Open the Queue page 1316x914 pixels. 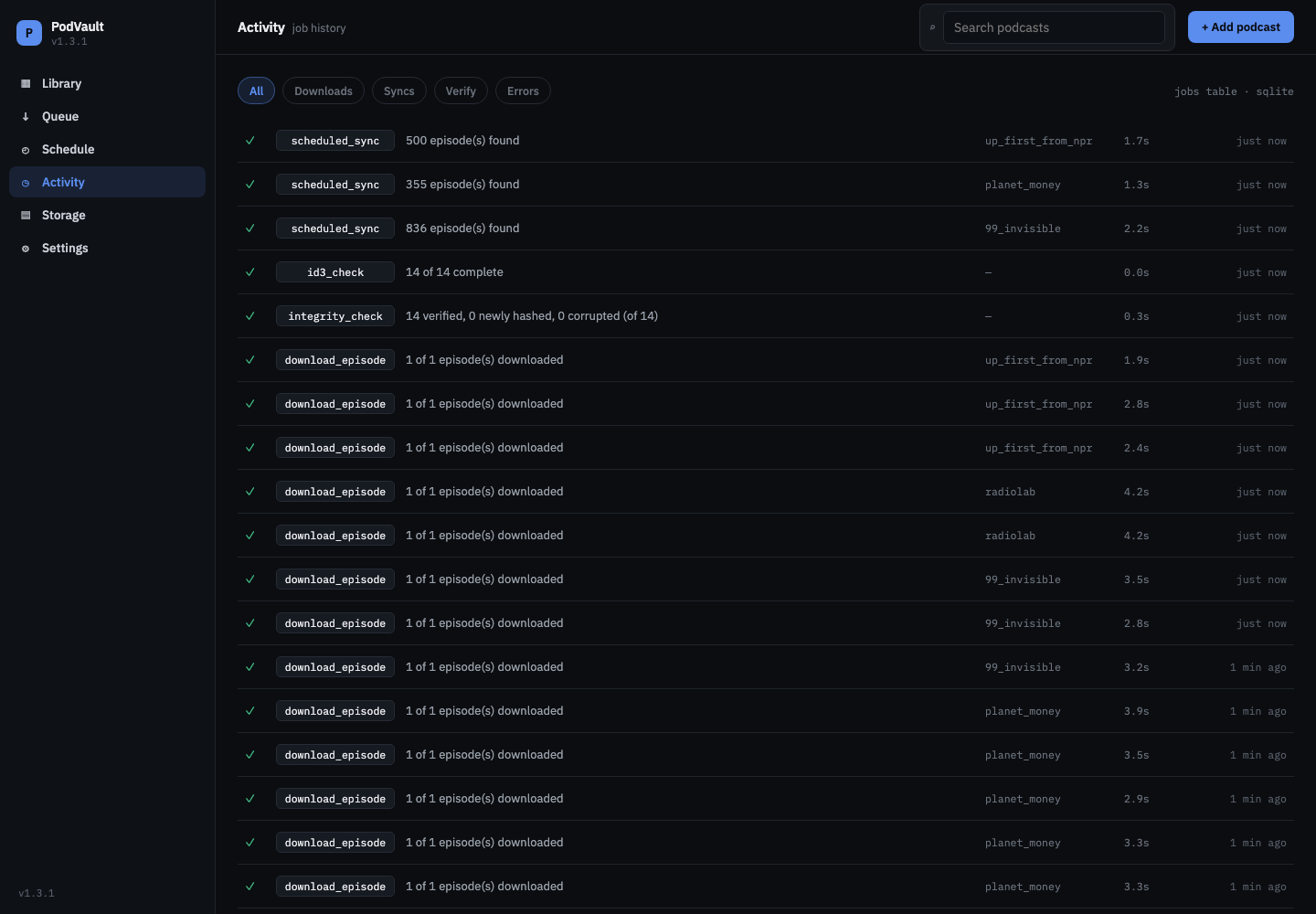click(107, 116)
